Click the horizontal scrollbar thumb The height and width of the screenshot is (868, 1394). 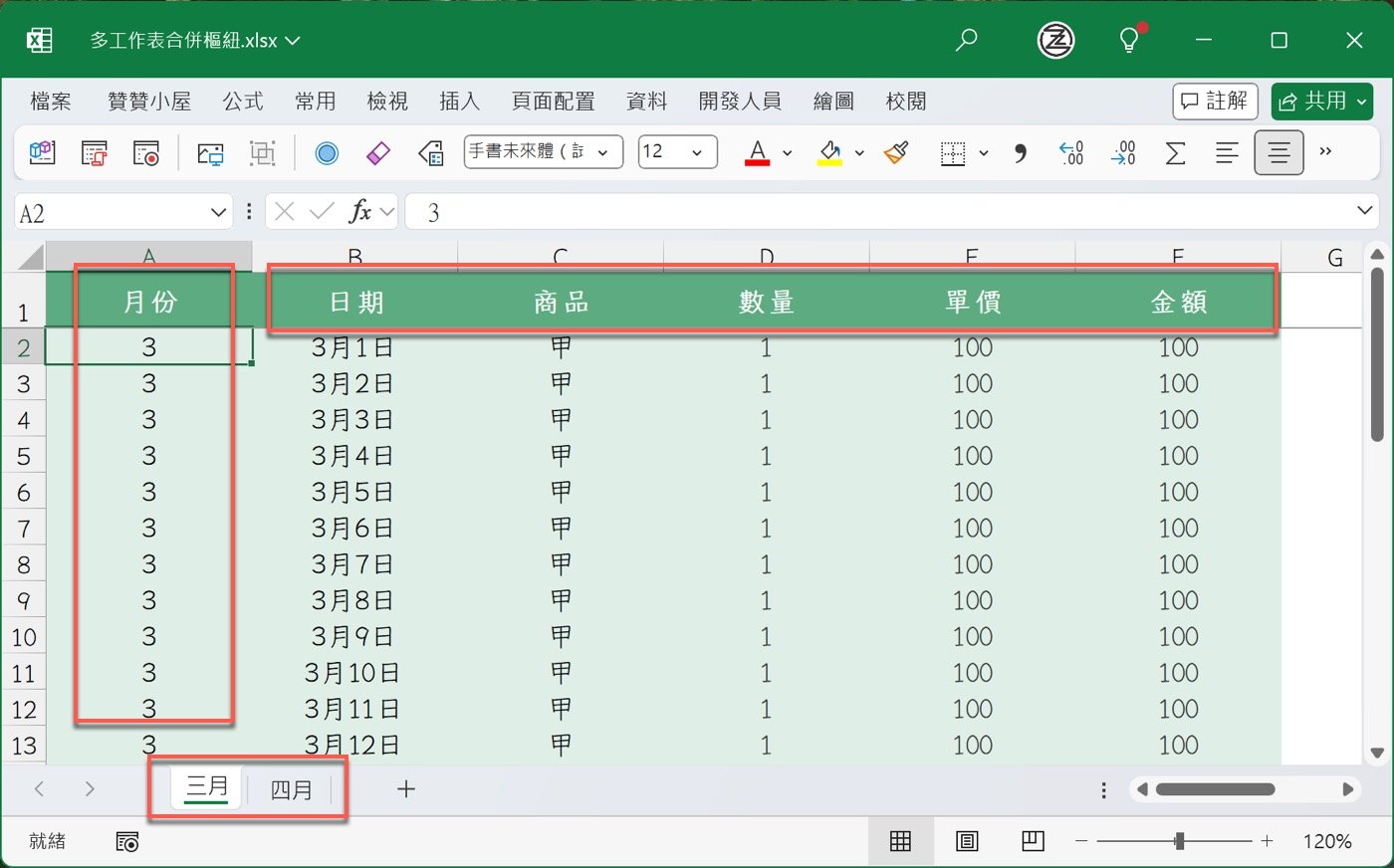tap(1215, 789)
